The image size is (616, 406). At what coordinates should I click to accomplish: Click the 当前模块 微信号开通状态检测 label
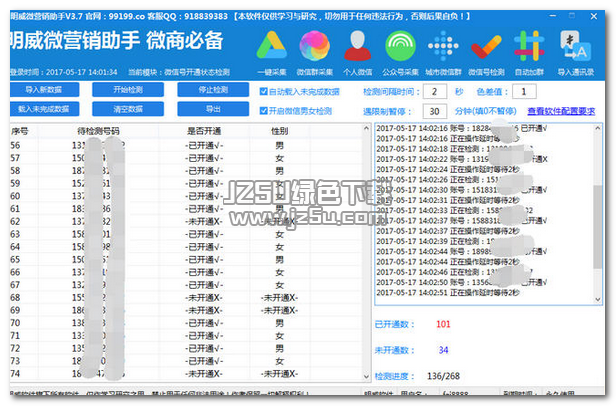pos(179,72)
